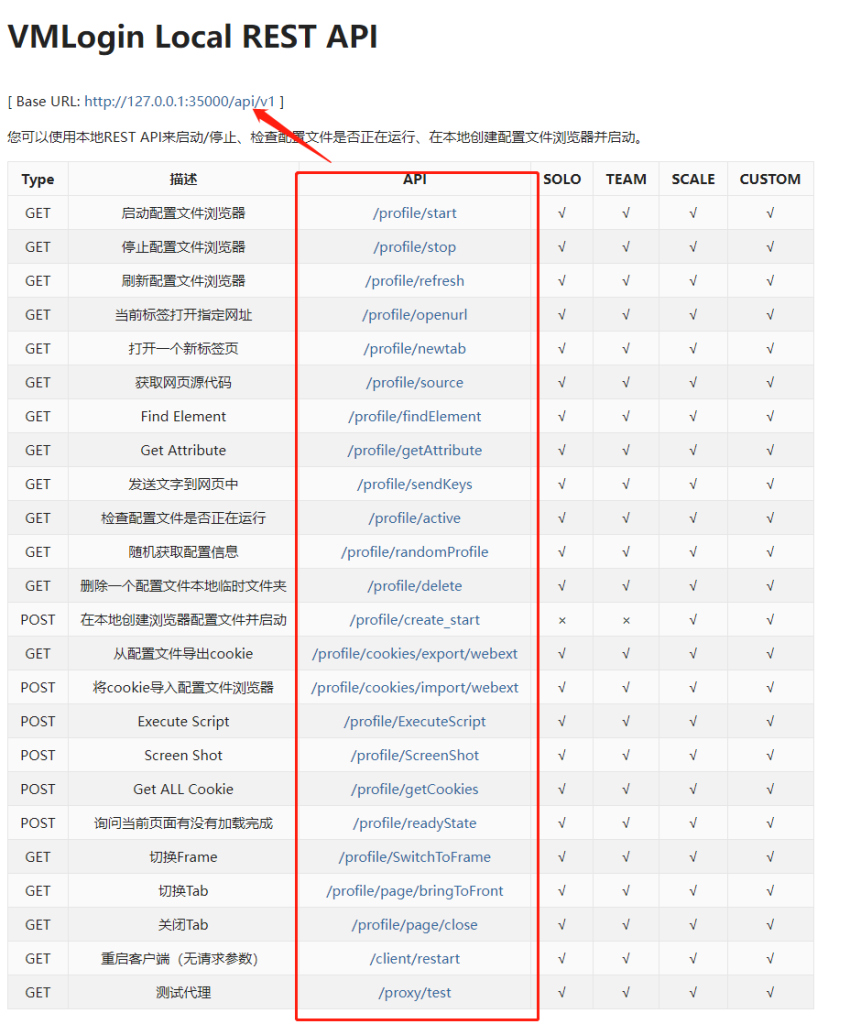
Task: Open the /profile/findElement API link
Action: [414, 416]
